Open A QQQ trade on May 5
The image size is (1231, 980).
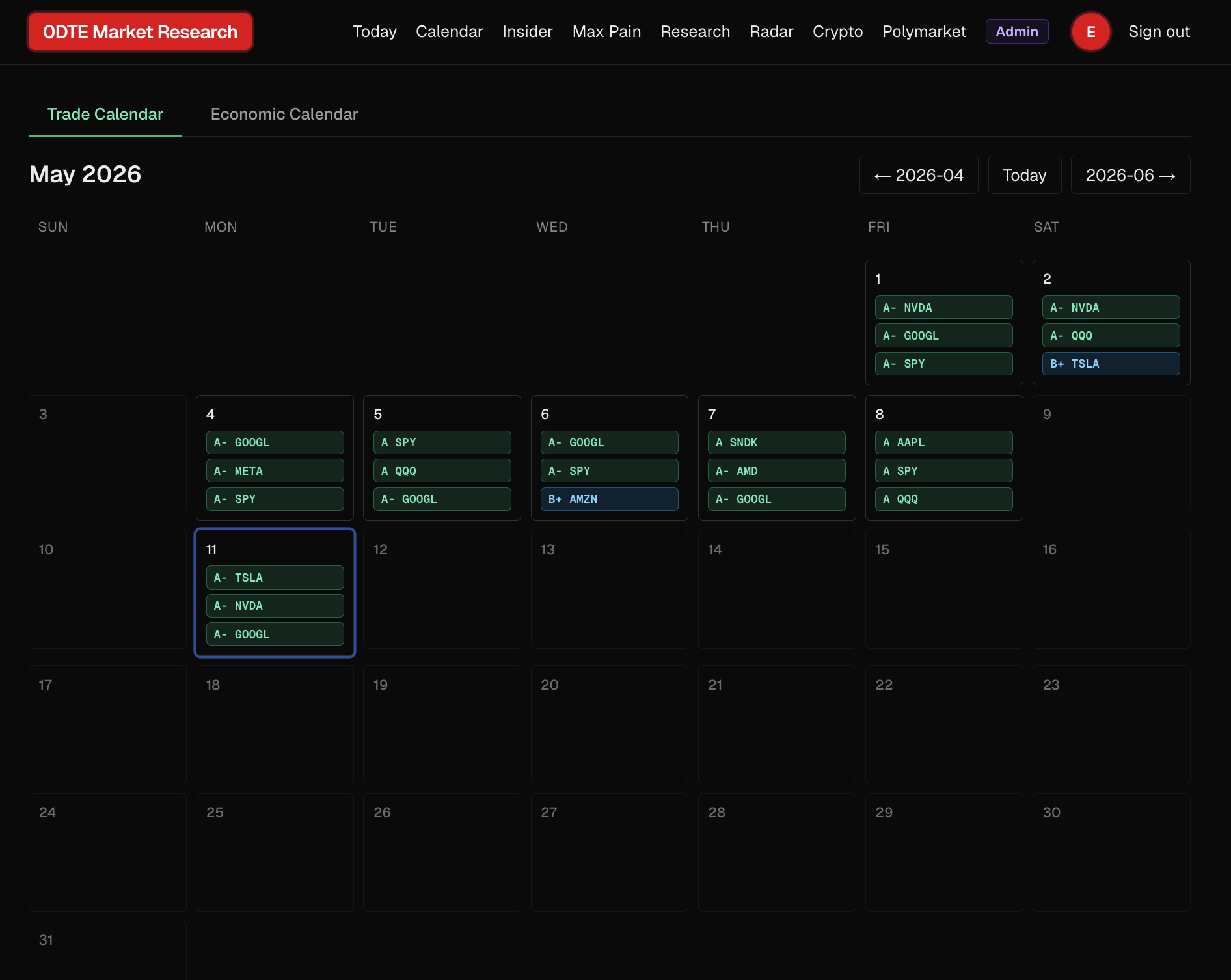coord(442,471)
